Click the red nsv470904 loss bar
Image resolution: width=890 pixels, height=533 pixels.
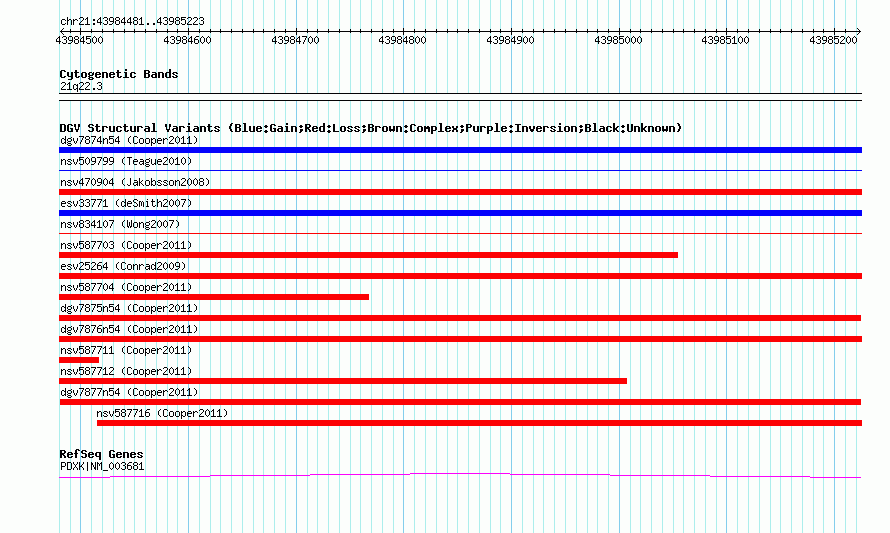coord(460,192)
